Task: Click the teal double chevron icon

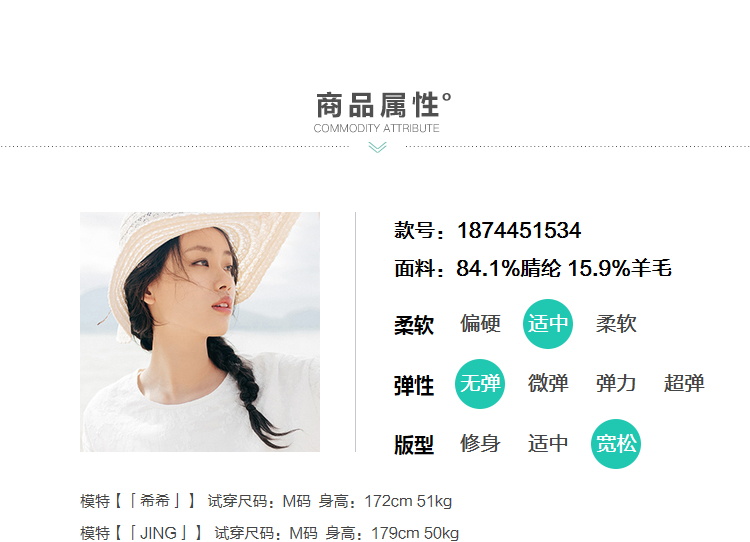Action: click(x=377, y=147)
